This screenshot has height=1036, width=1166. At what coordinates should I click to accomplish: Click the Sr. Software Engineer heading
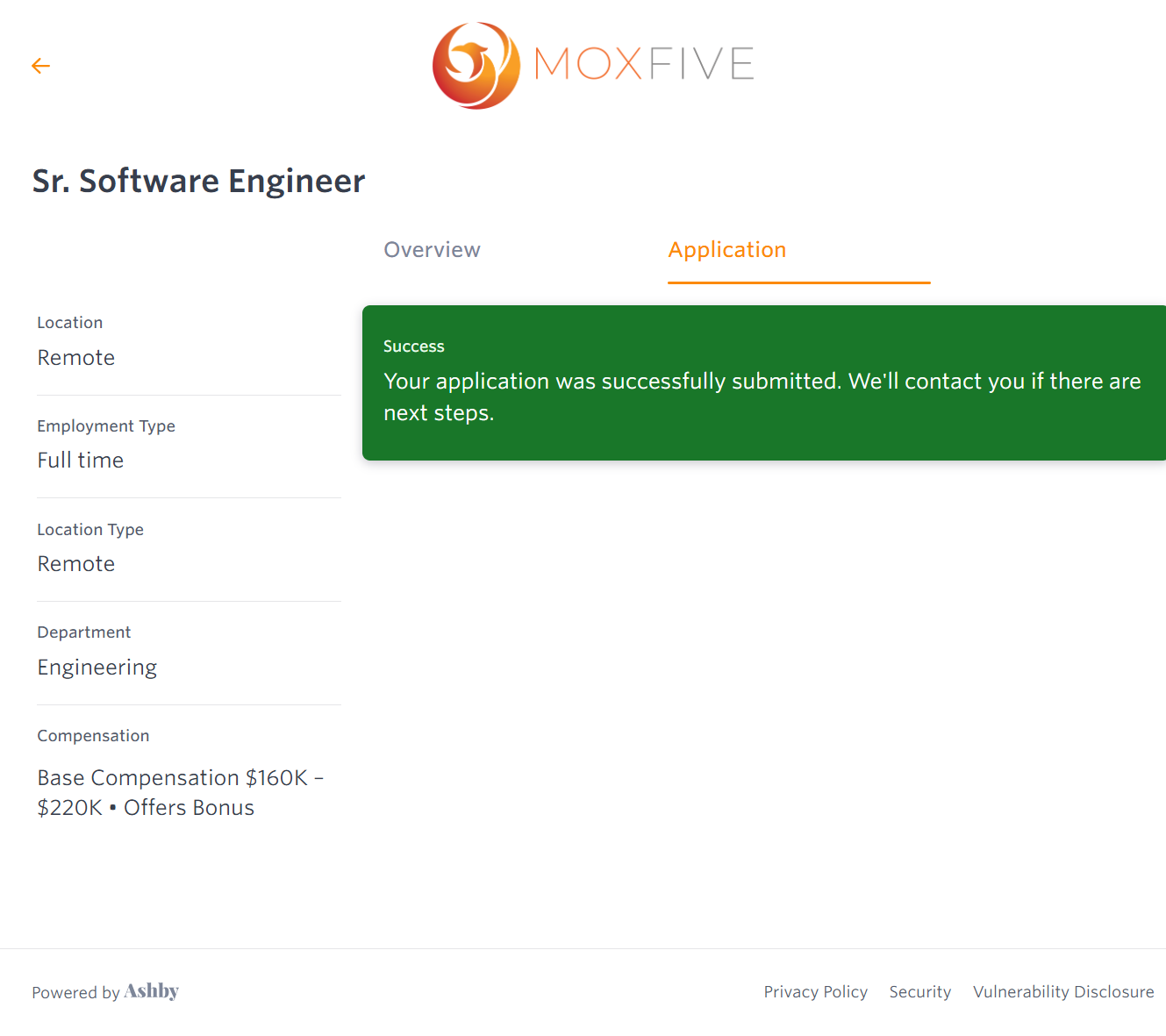tap(198, 181)
